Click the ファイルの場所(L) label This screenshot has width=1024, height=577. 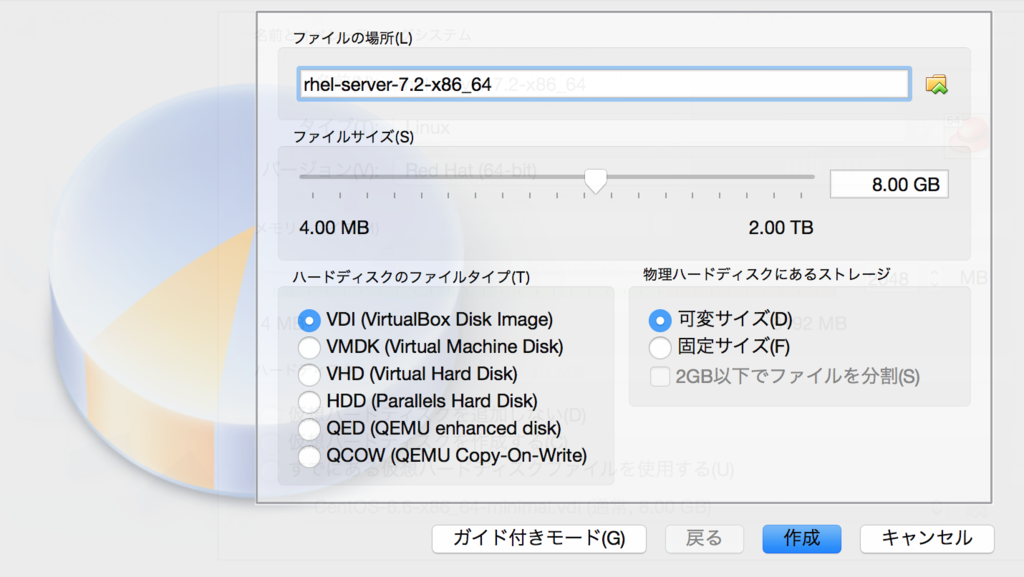pos(353,39)
